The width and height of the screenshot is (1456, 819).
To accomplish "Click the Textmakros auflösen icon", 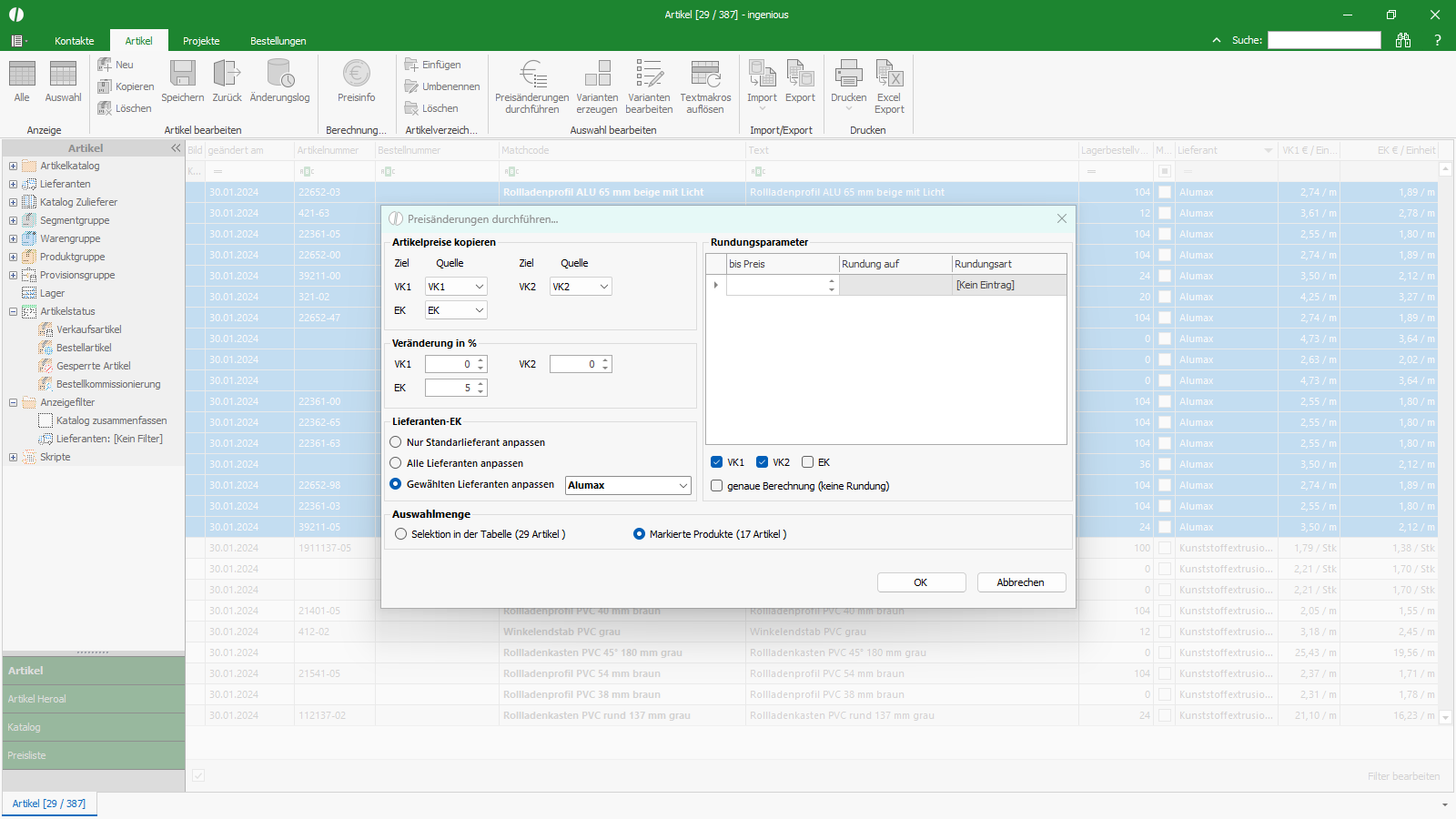I will (705, 75).
